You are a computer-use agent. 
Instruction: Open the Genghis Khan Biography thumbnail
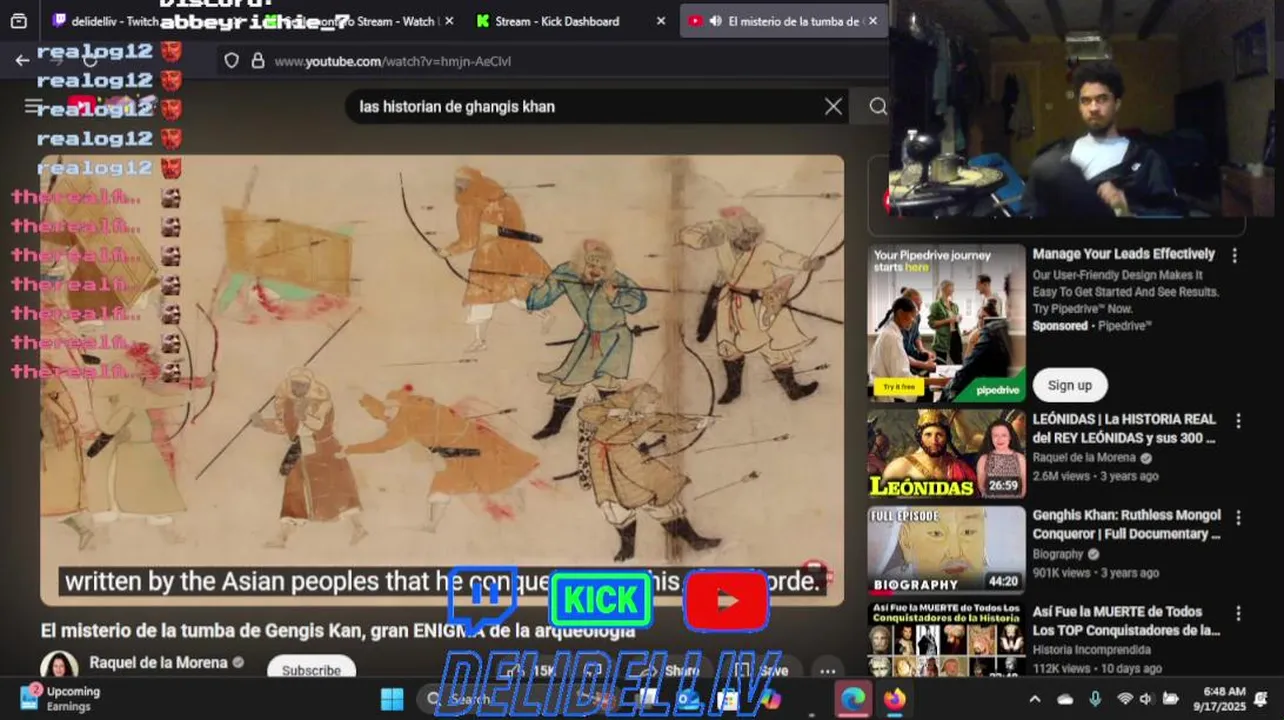(x=946, y=550)
